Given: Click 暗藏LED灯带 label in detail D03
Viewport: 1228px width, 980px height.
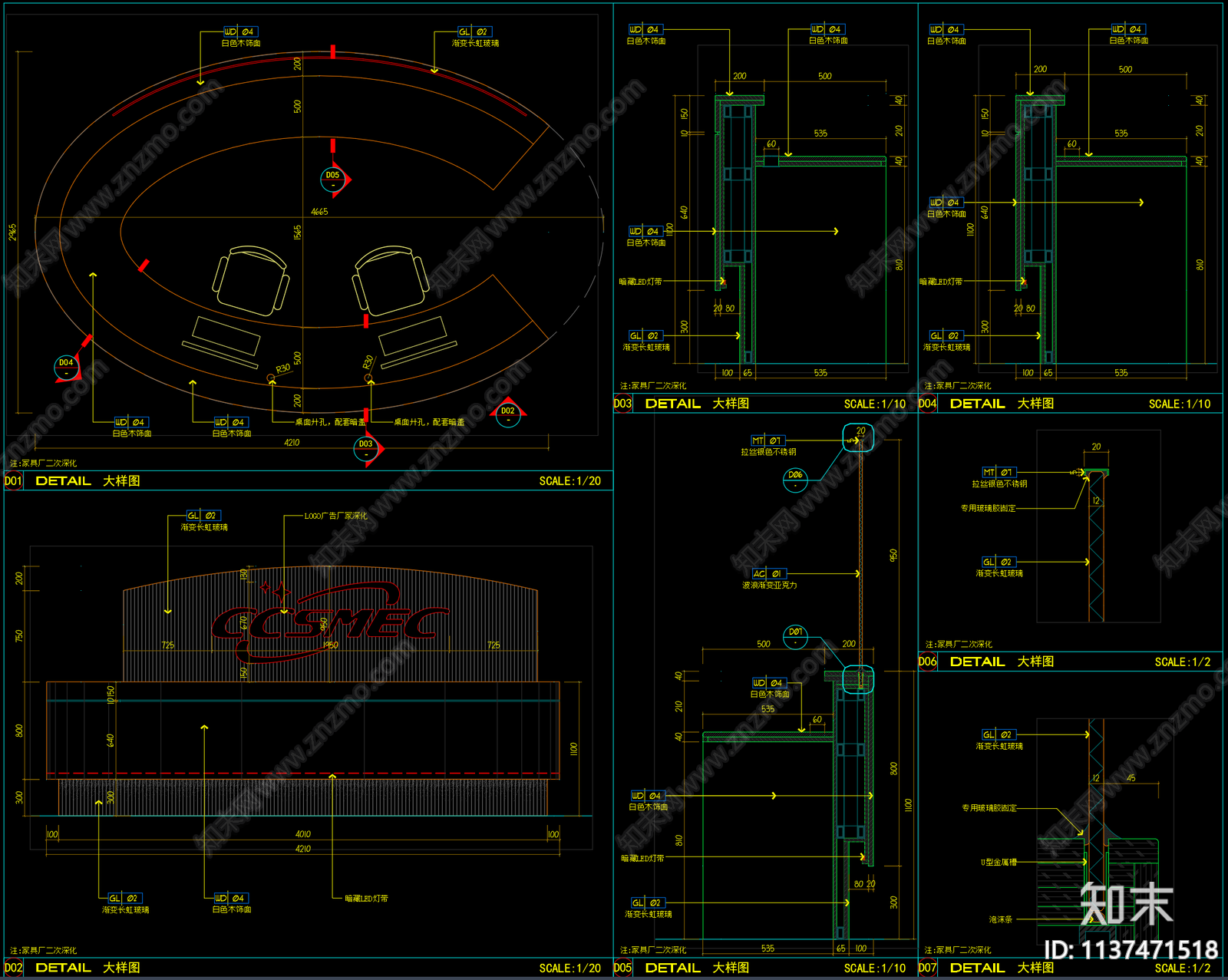Looking at the screenshot, I should tap(640, 282).
